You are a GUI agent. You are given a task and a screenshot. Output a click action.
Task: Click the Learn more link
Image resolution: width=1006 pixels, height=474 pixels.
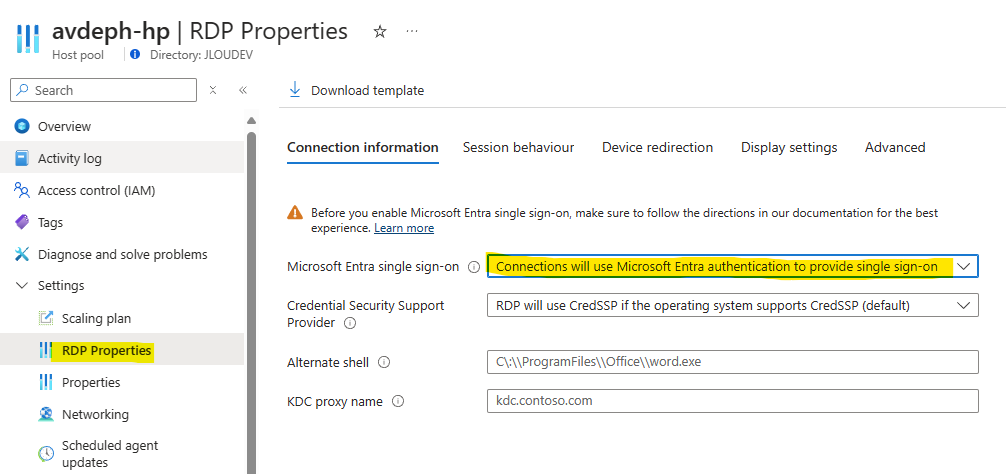click(404, 228)
